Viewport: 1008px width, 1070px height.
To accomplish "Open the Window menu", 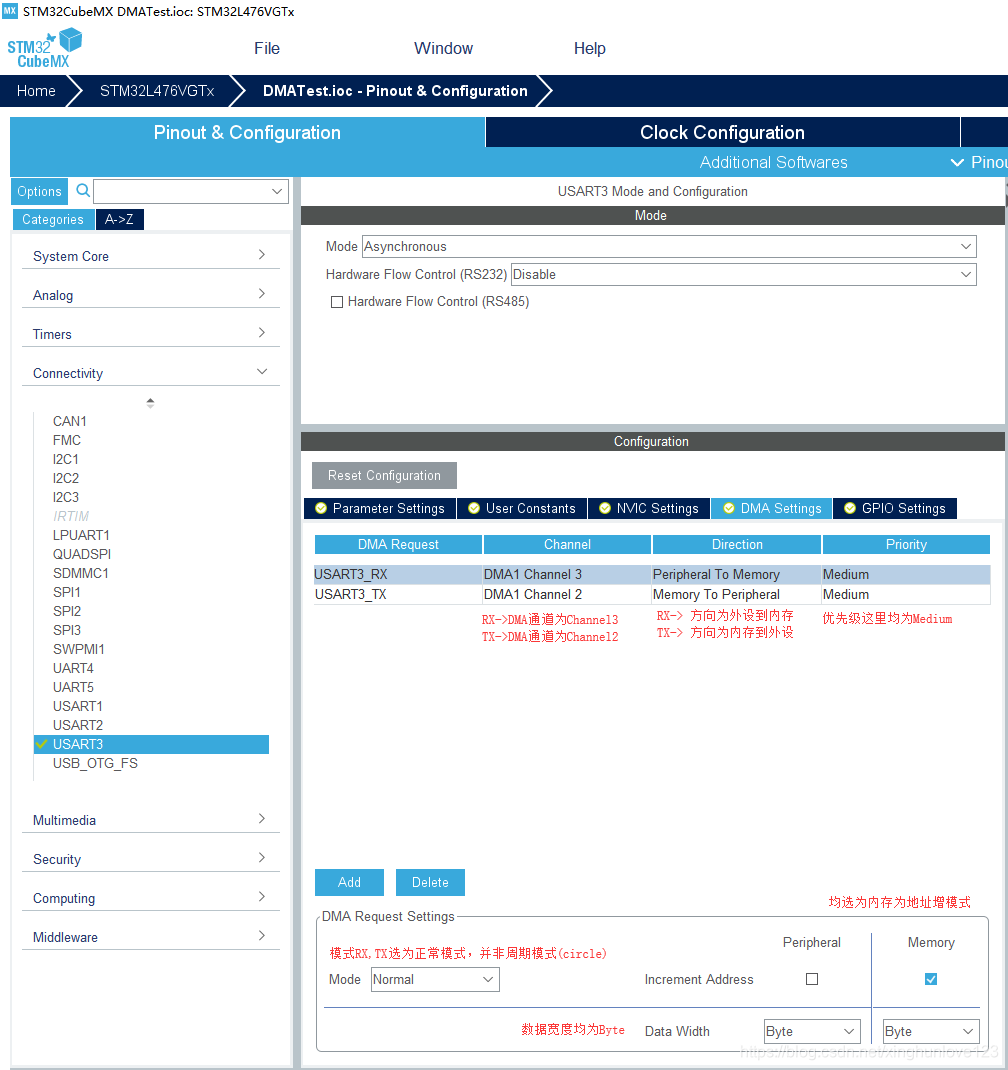I will [443, 48].
